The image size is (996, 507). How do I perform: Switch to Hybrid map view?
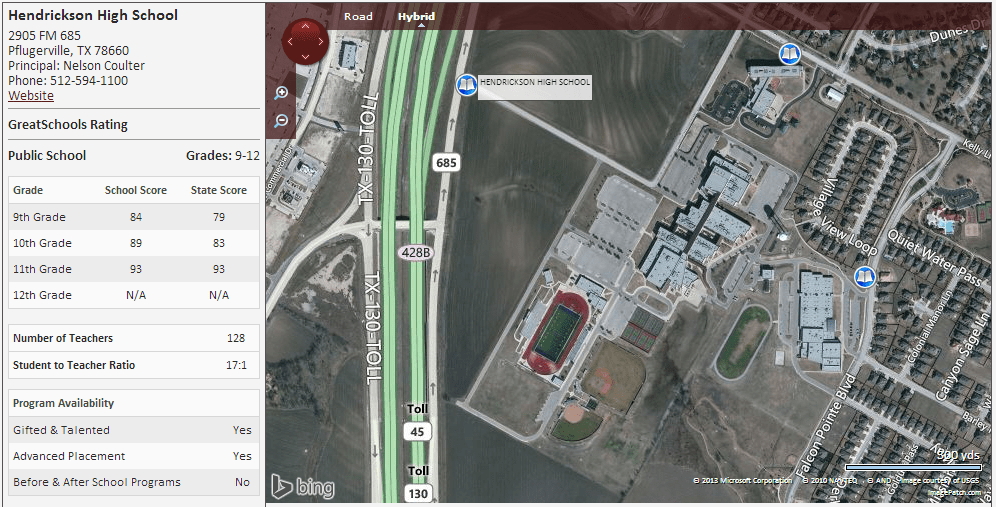point(416,17)
